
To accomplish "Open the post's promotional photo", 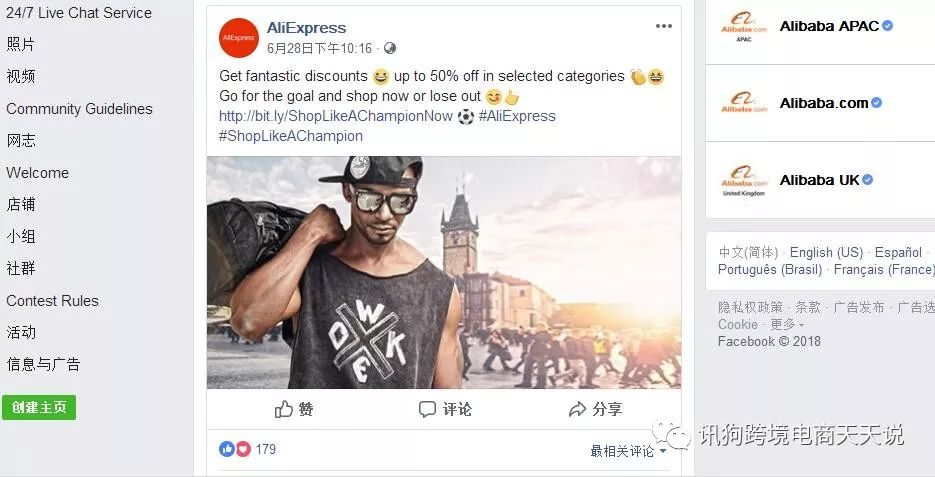I will (x=444, y=272).
